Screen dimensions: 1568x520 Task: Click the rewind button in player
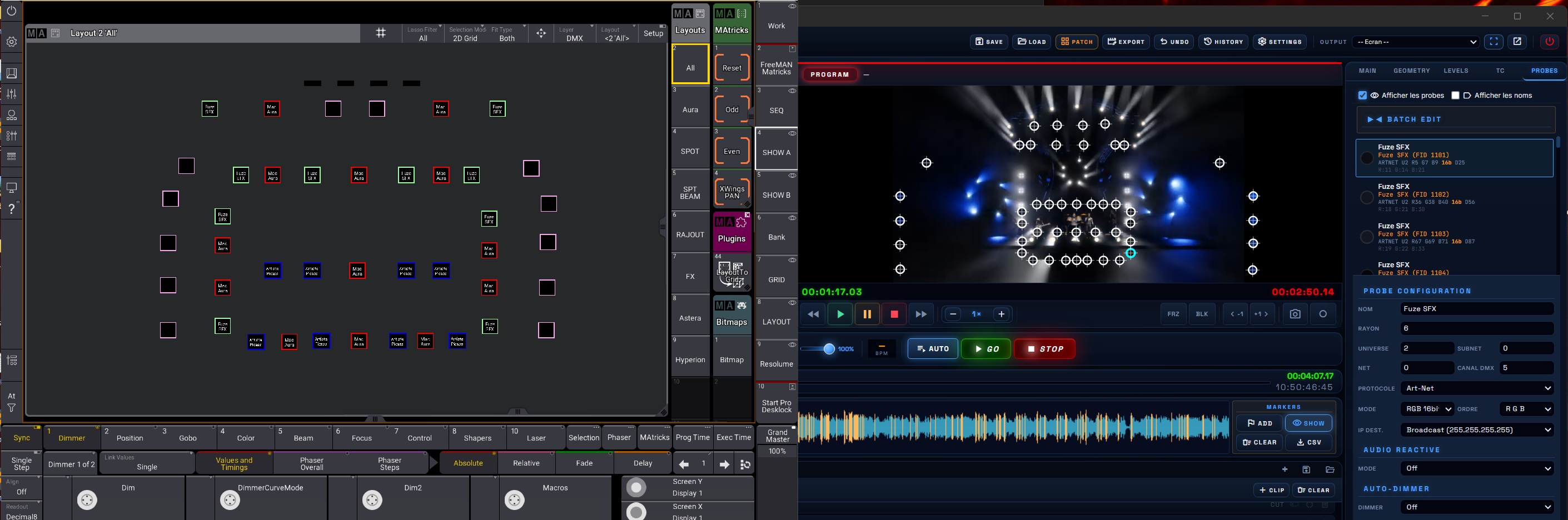click(x=813, y=314)
